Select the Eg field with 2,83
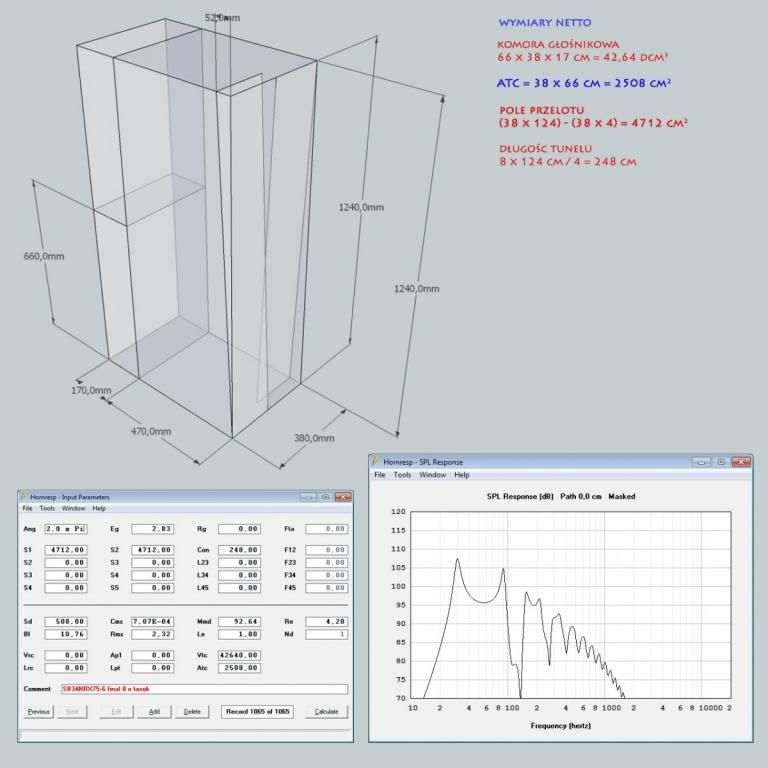768x768 pixels. [x=152, y=529]
